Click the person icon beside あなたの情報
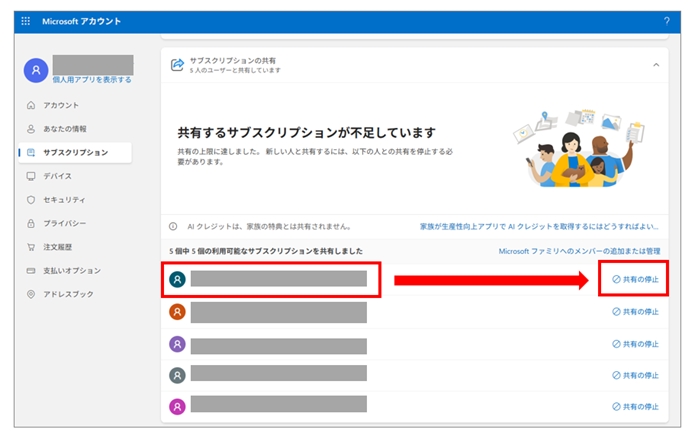698x439 pixels. (31, 129)
